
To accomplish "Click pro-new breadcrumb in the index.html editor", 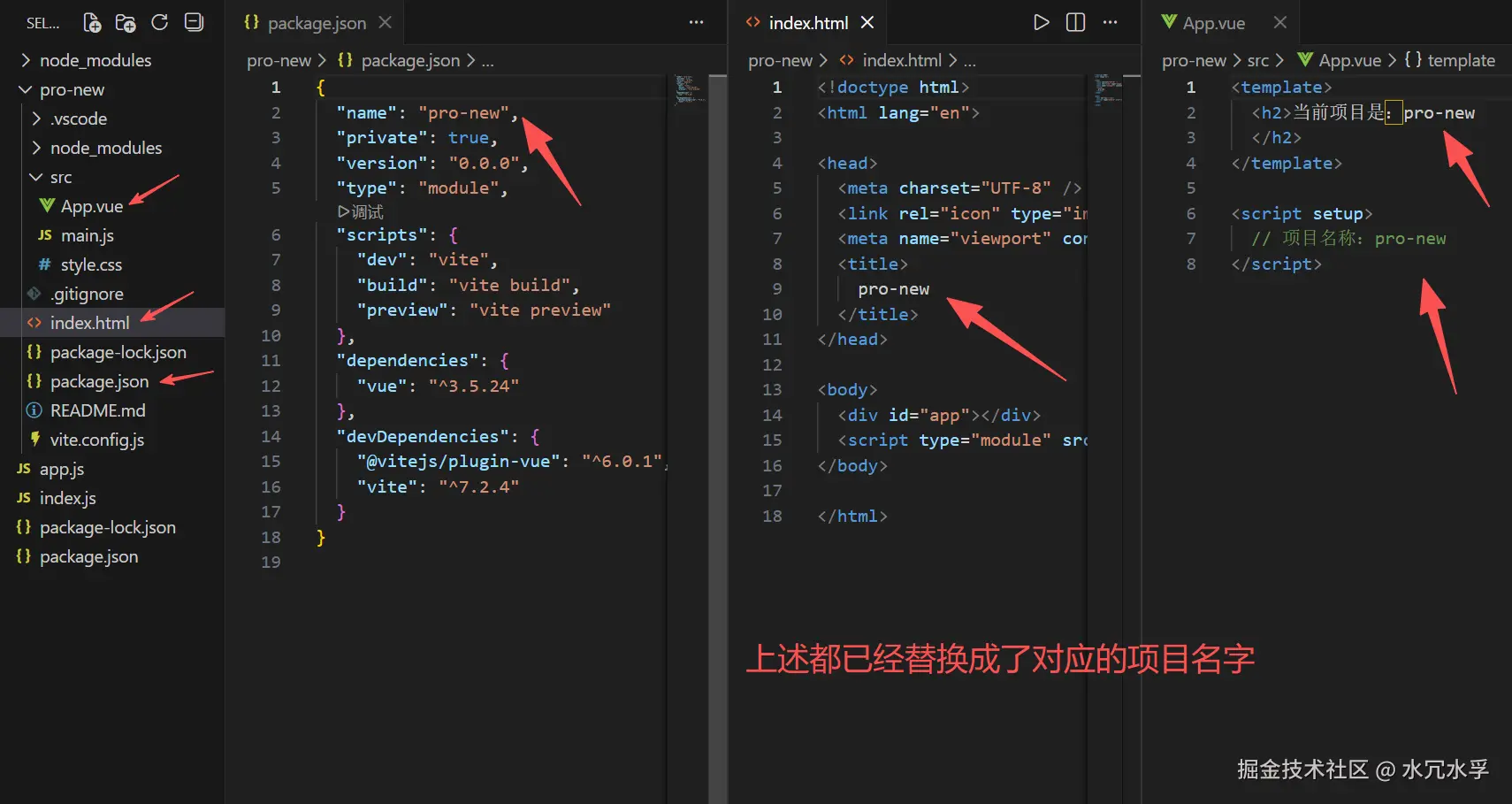I will 780,60.
